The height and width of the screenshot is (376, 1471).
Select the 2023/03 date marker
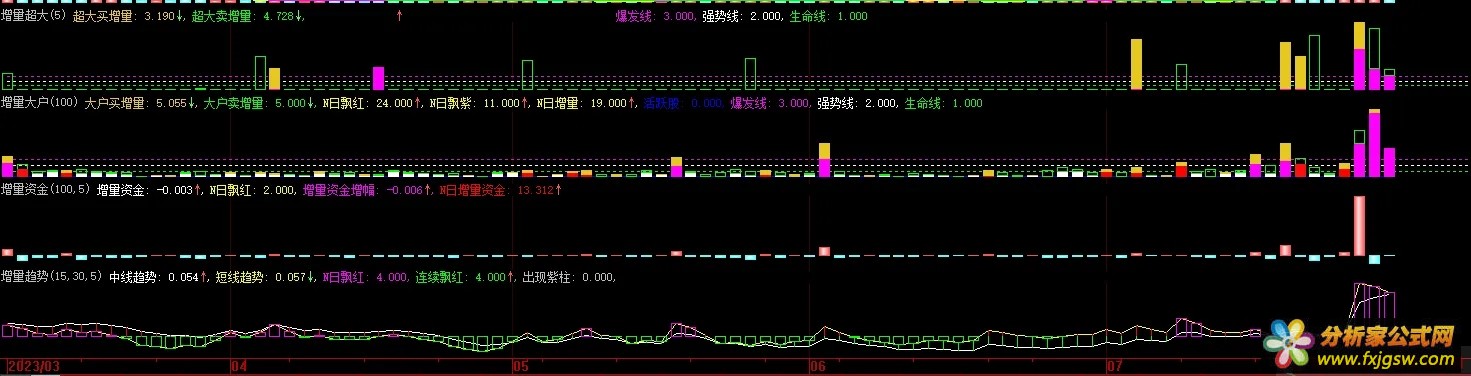point(34,367)
